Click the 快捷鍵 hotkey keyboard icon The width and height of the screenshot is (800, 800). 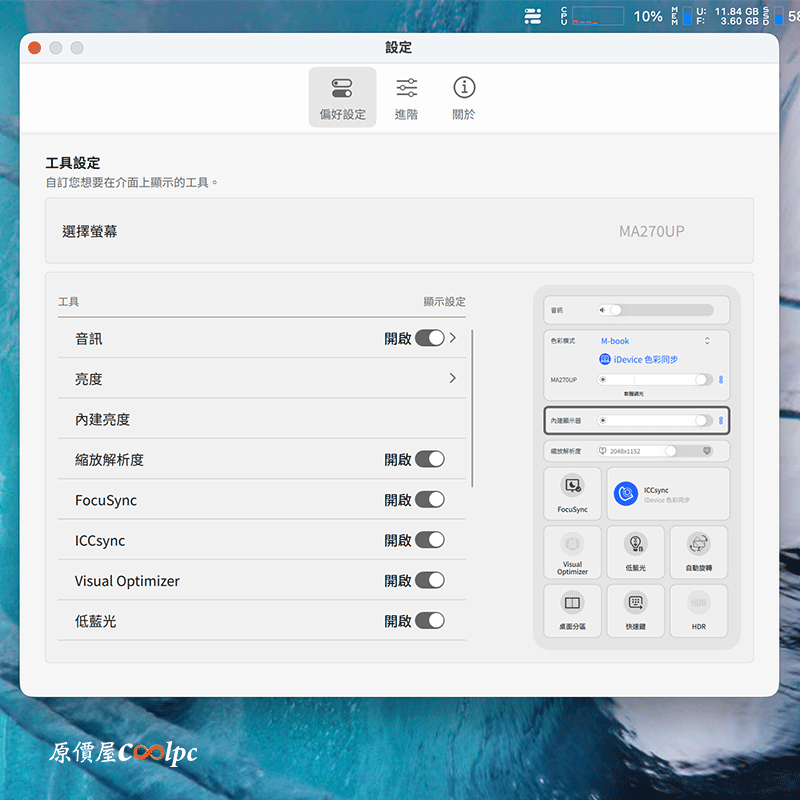tap(634, 603)
